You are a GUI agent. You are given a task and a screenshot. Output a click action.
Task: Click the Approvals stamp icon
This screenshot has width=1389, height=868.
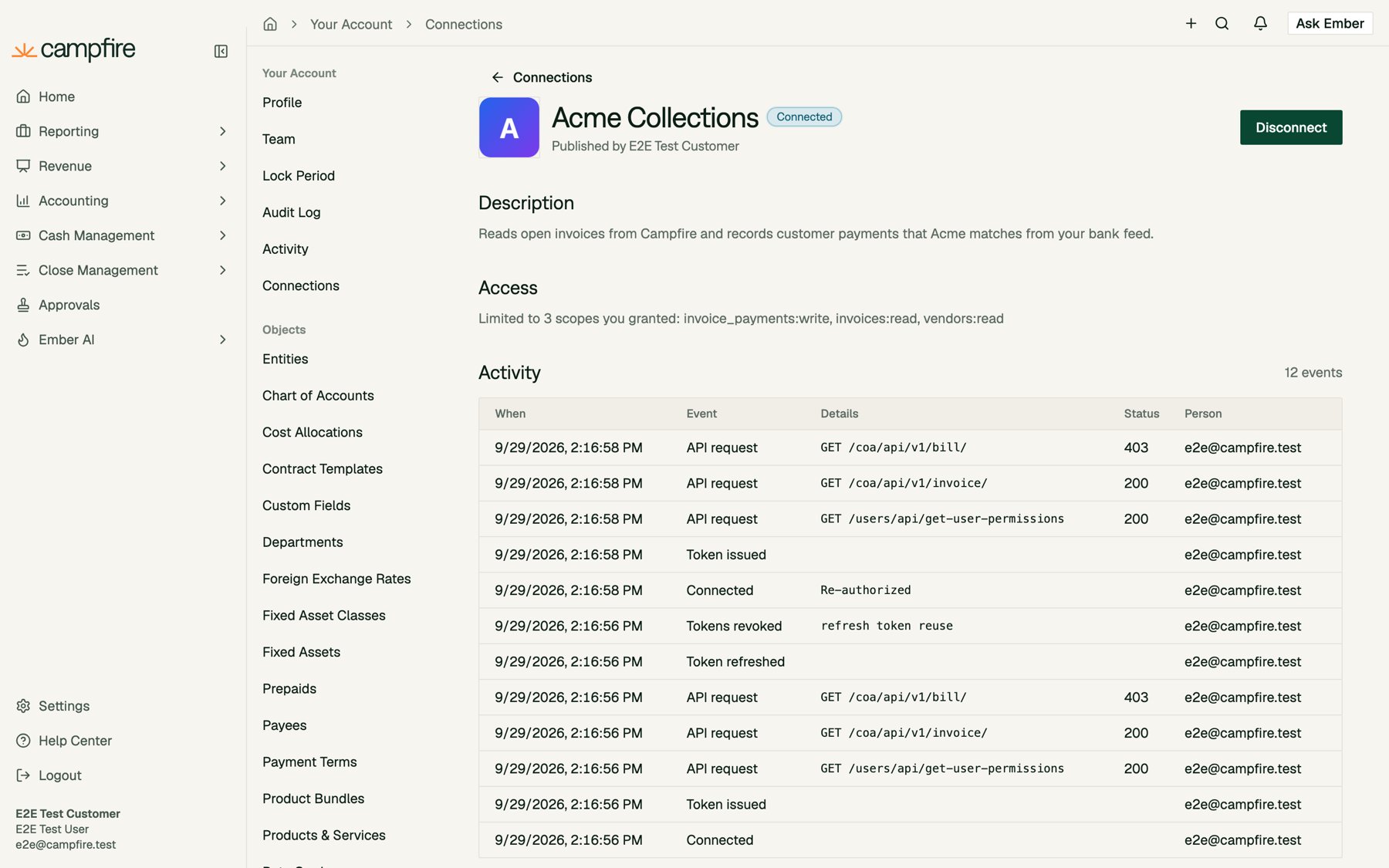(x=23, y=305)
